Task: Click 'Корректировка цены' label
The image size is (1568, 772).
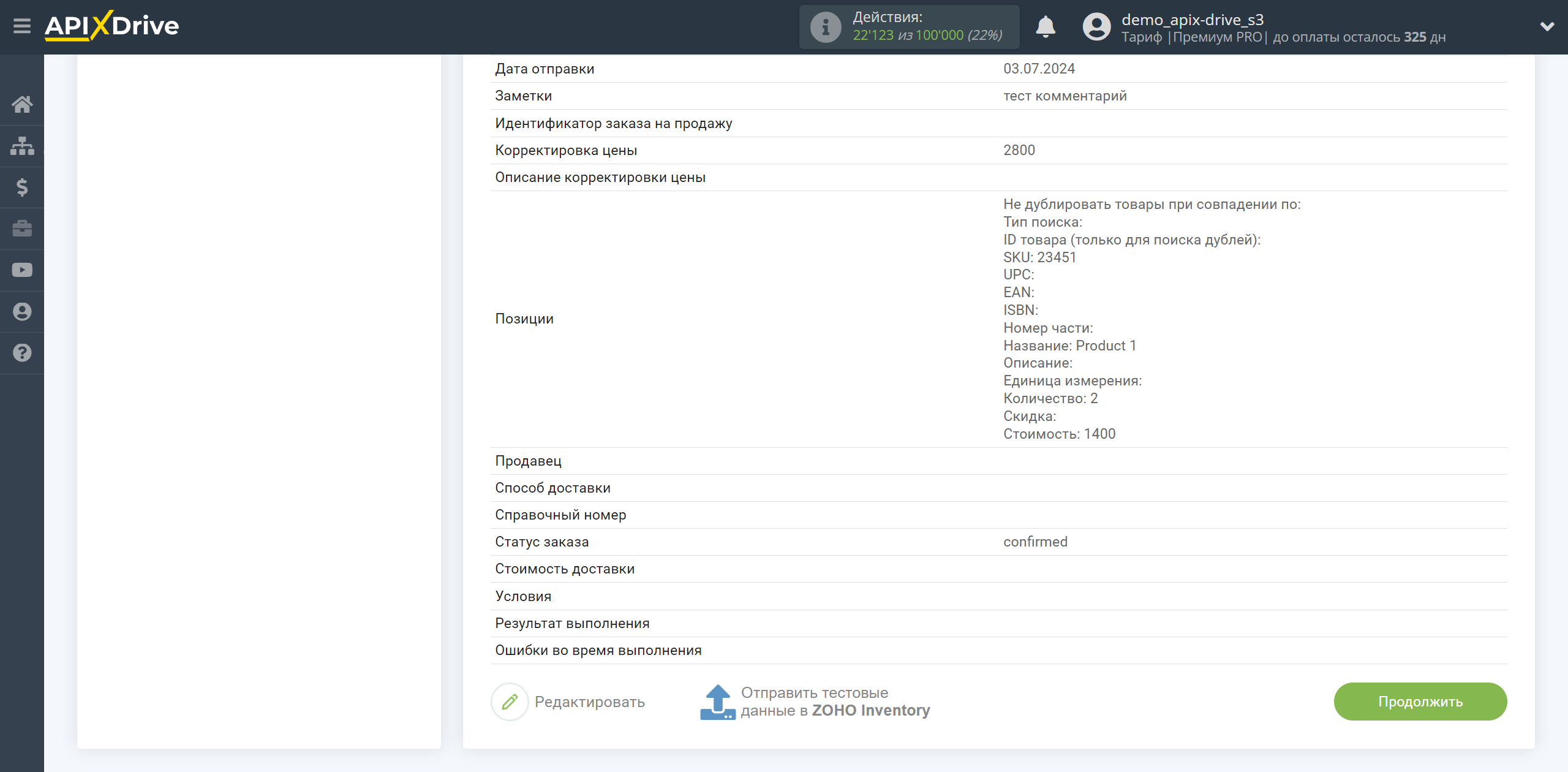Action: (566, 150)
